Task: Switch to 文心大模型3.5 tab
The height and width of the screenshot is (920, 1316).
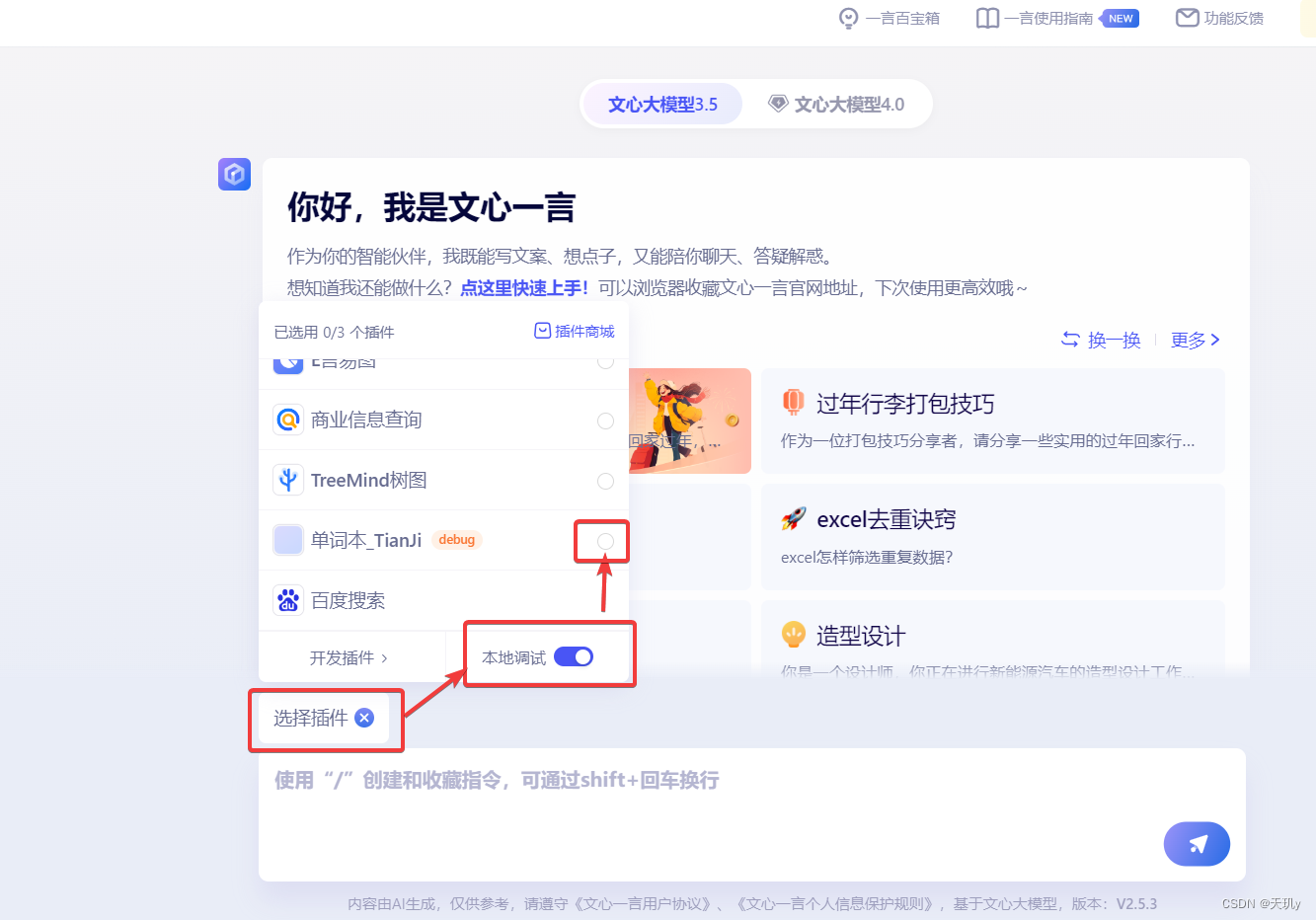Action: pos(662,104)
